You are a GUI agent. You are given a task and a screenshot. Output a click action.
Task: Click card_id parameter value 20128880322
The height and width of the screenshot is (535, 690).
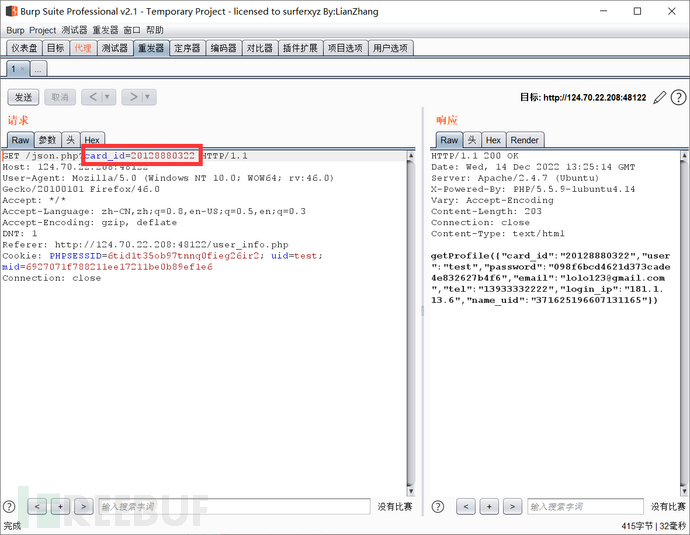162,156
